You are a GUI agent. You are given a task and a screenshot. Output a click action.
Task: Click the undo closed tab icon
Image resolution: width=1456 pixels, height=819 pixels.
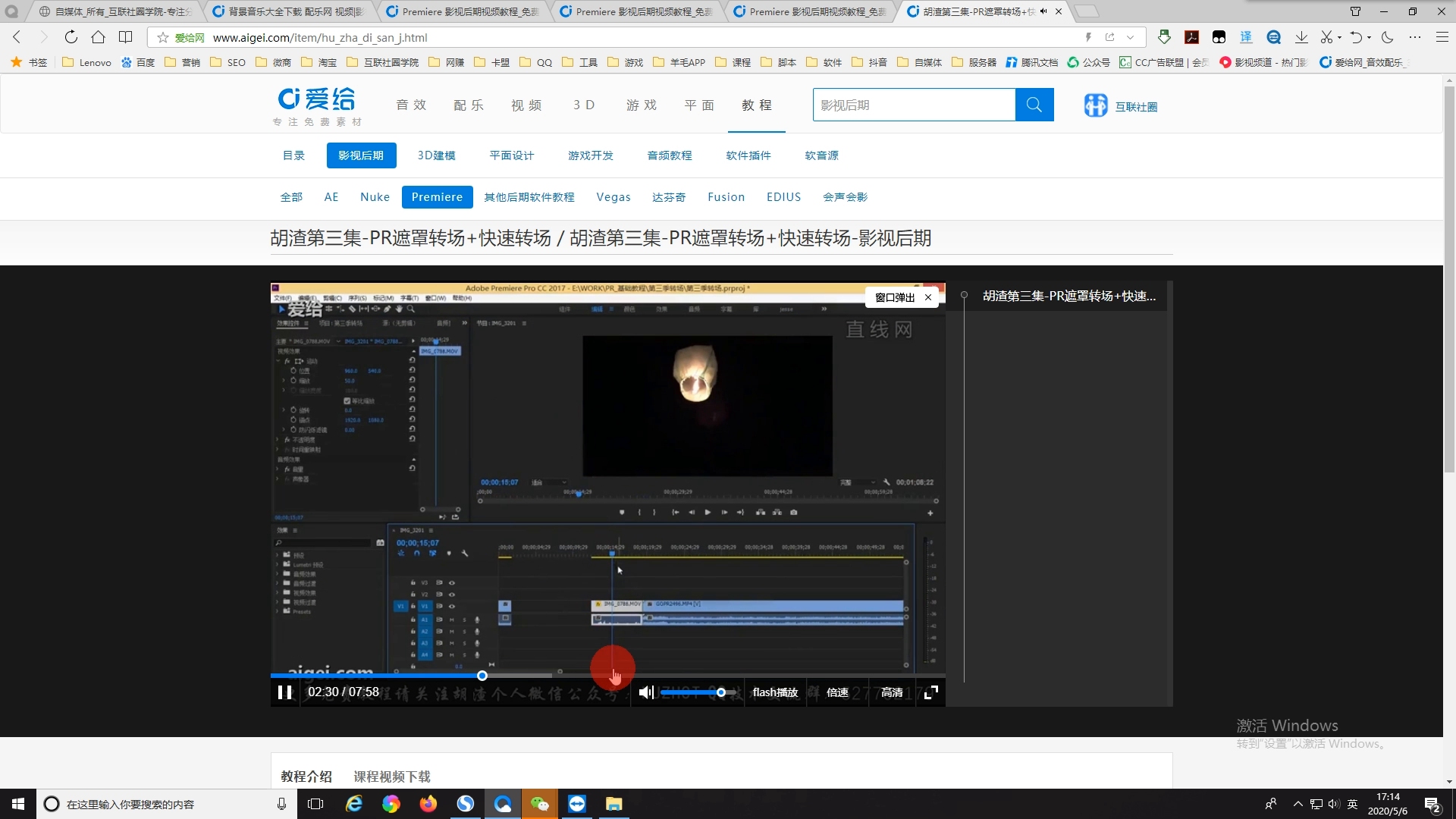tap(1356, 37)
